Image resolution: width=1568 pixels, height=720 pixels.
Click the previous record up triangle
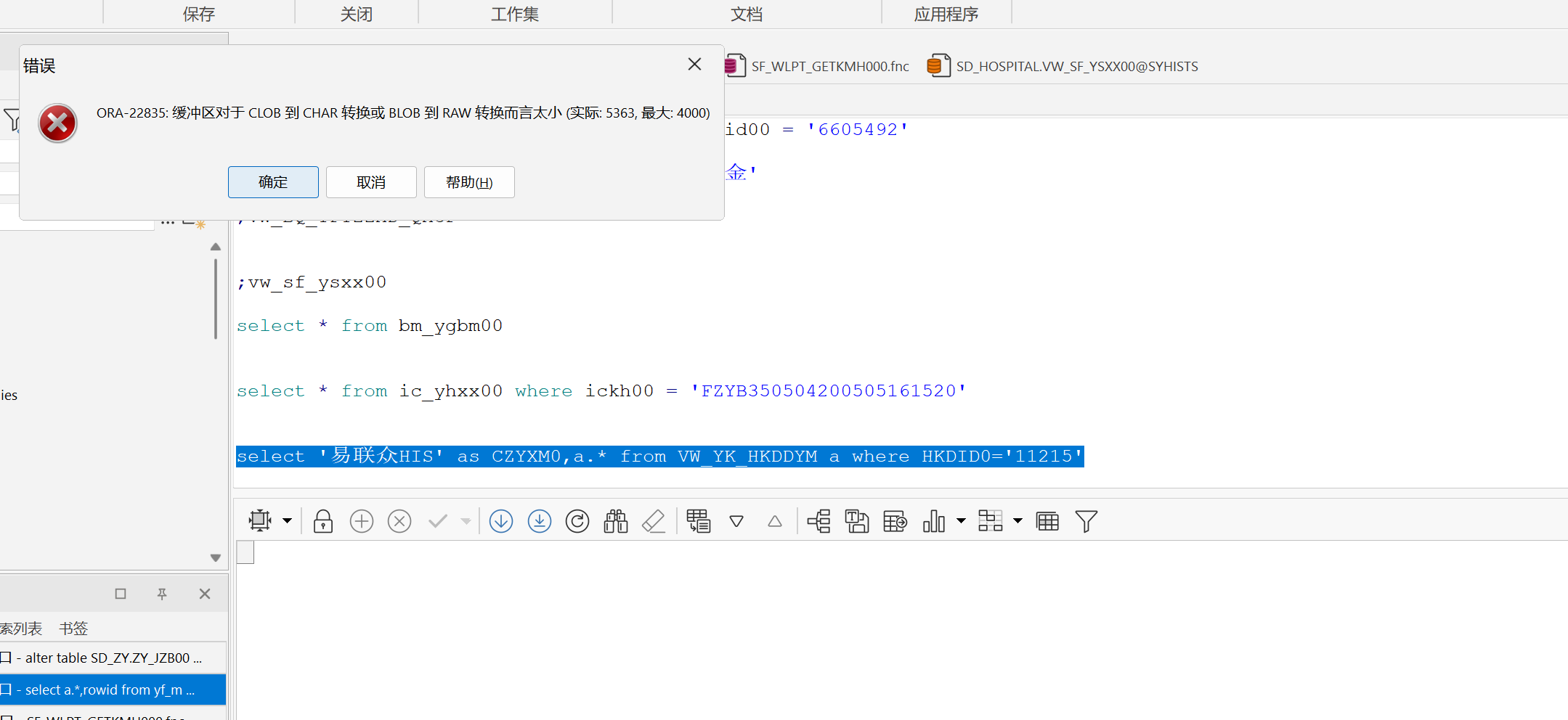point(775,521)
